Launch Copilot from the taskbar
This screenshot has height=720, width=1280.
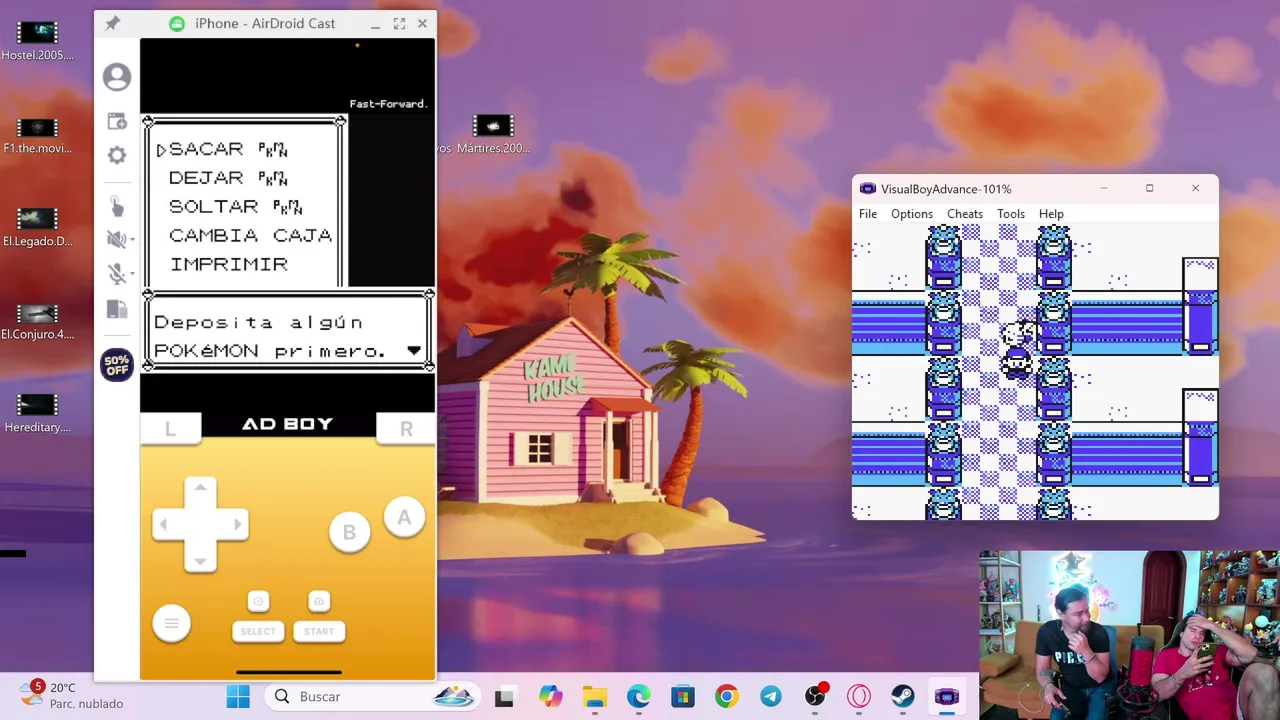550,697
